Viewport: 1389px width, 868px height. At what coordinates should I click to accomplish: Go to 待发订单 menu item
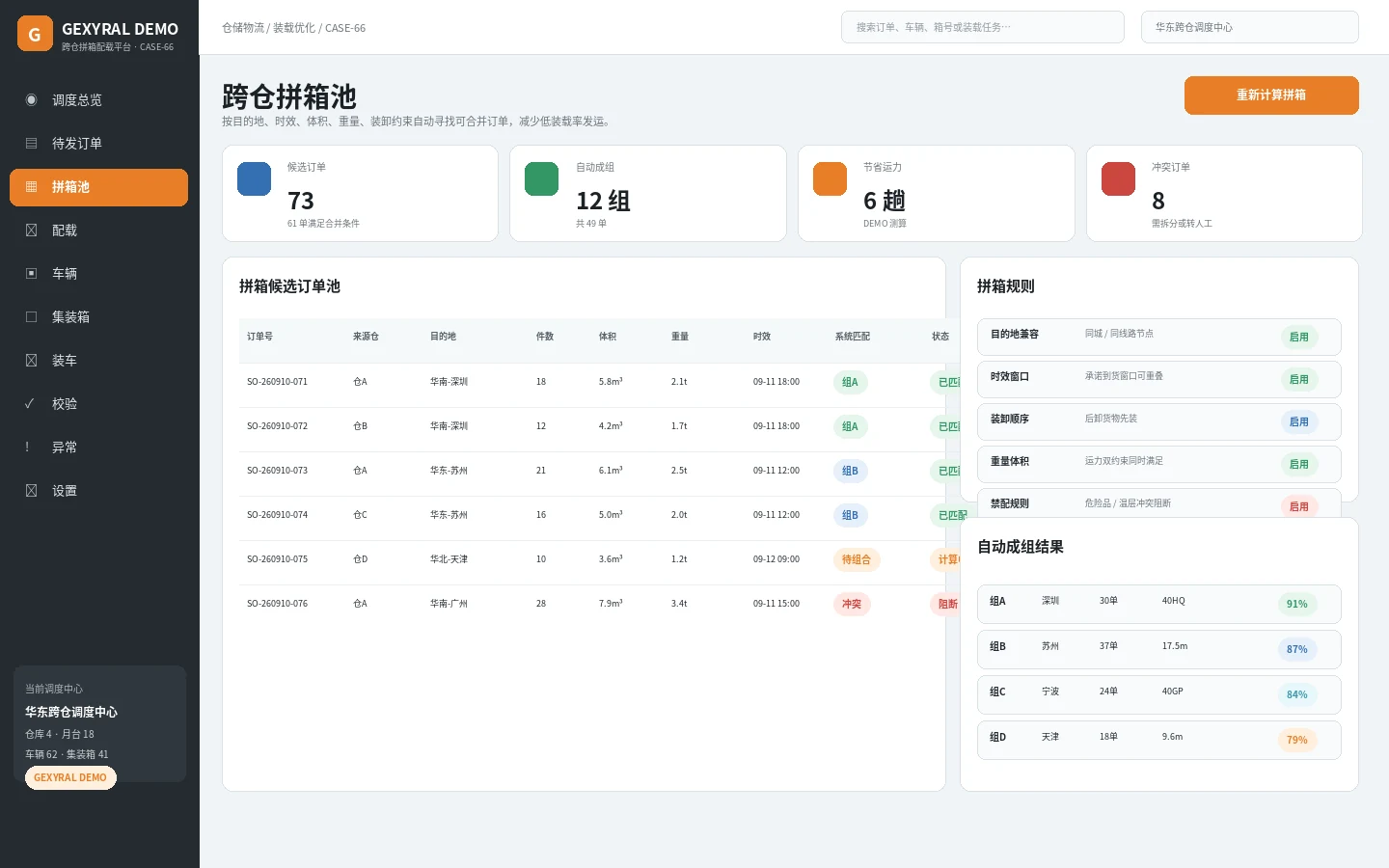(98, 144)
